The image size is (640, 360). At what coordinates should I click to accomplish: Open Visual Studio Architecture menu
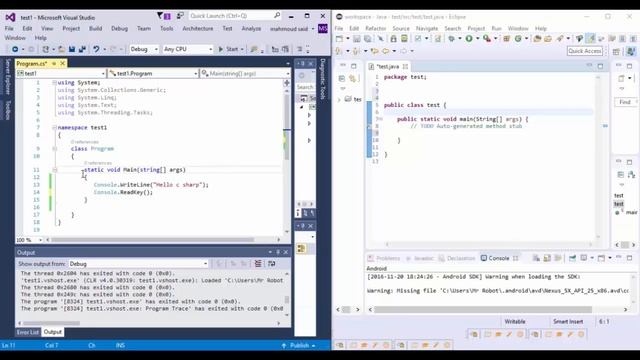(198, 29)
